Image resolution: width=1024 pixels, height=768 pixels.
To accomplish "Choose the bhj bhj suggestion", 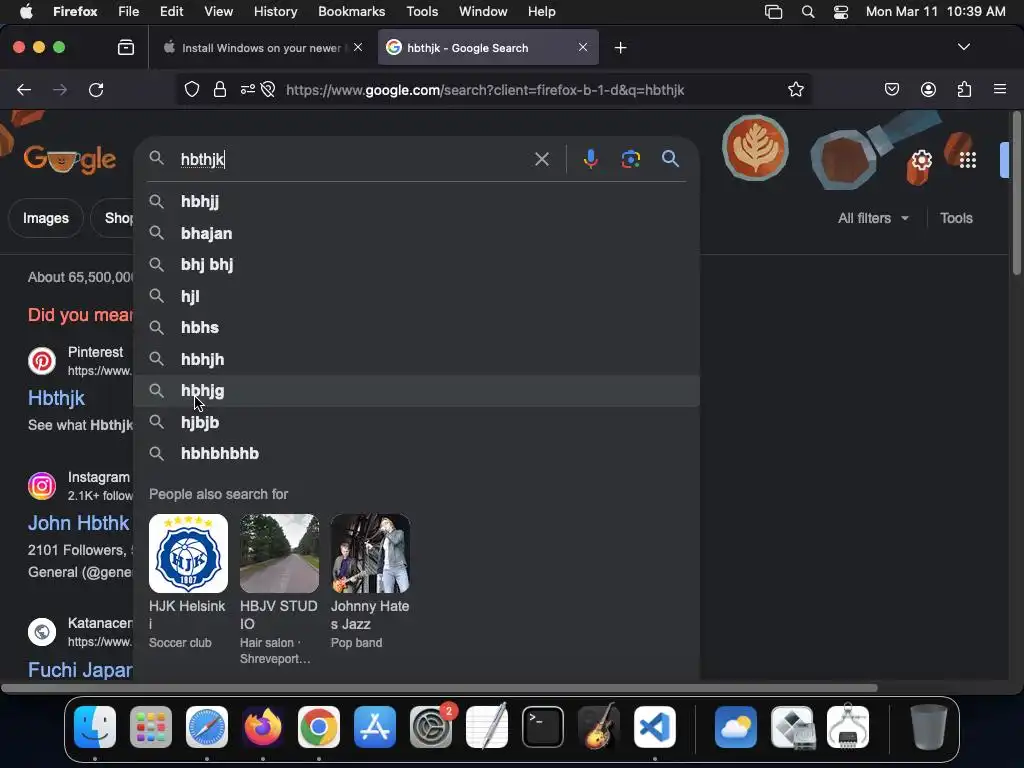I will click(417, 264).
